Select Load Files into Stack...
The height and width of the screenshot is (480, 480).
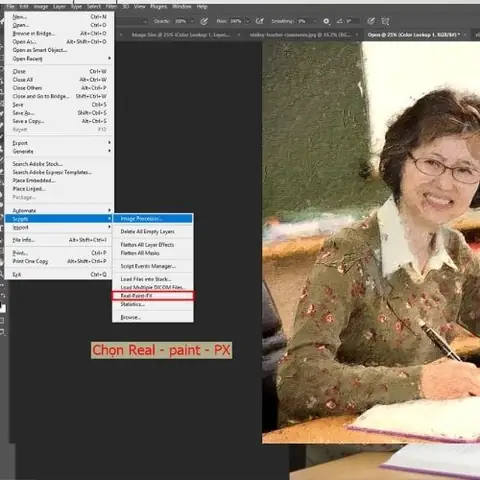pos(153,279)
